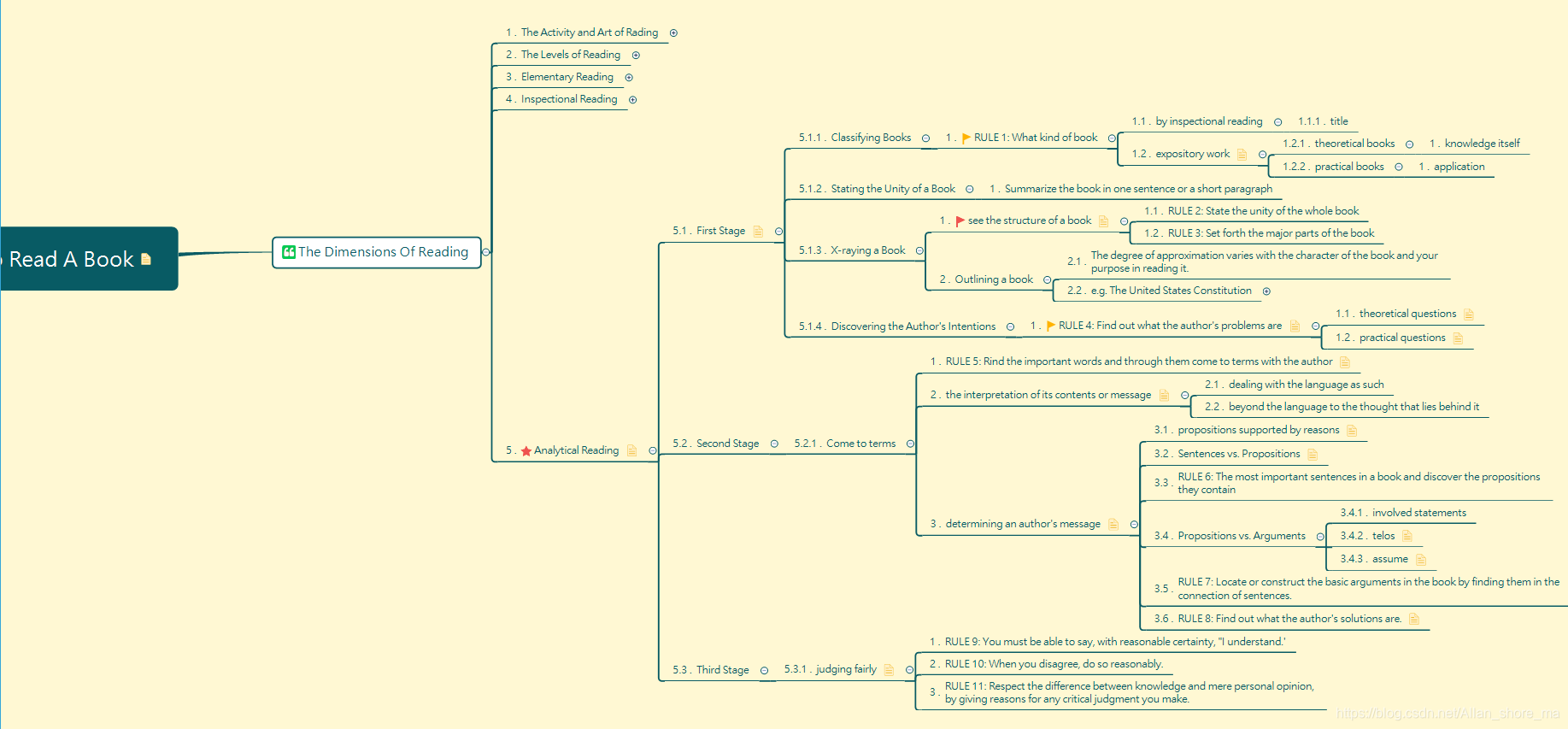Click the red flag on see the structure
The image size is (1568, 729).
(960, 221)
